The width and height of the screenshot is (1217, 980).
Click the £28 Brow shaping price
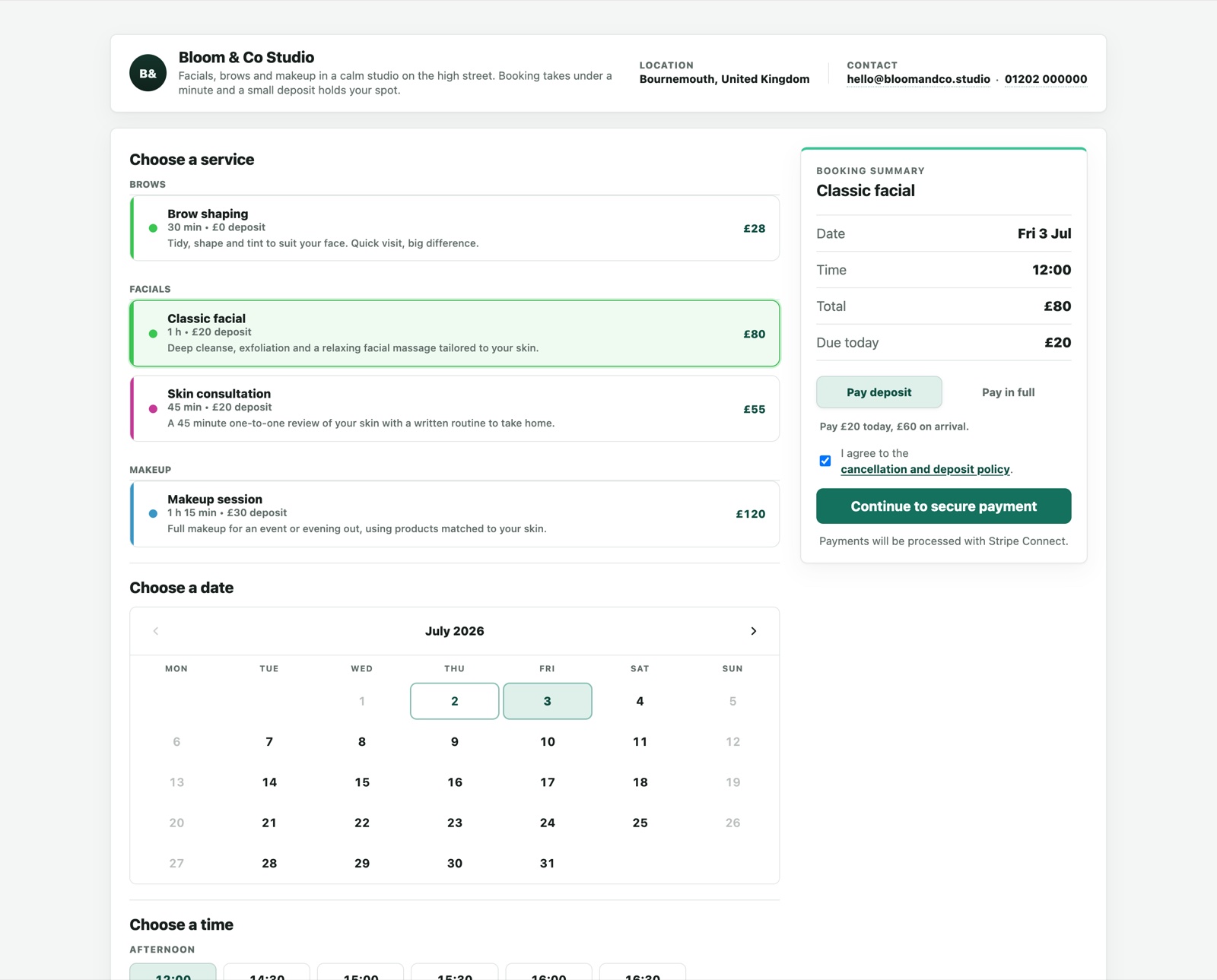coord(755,228)
